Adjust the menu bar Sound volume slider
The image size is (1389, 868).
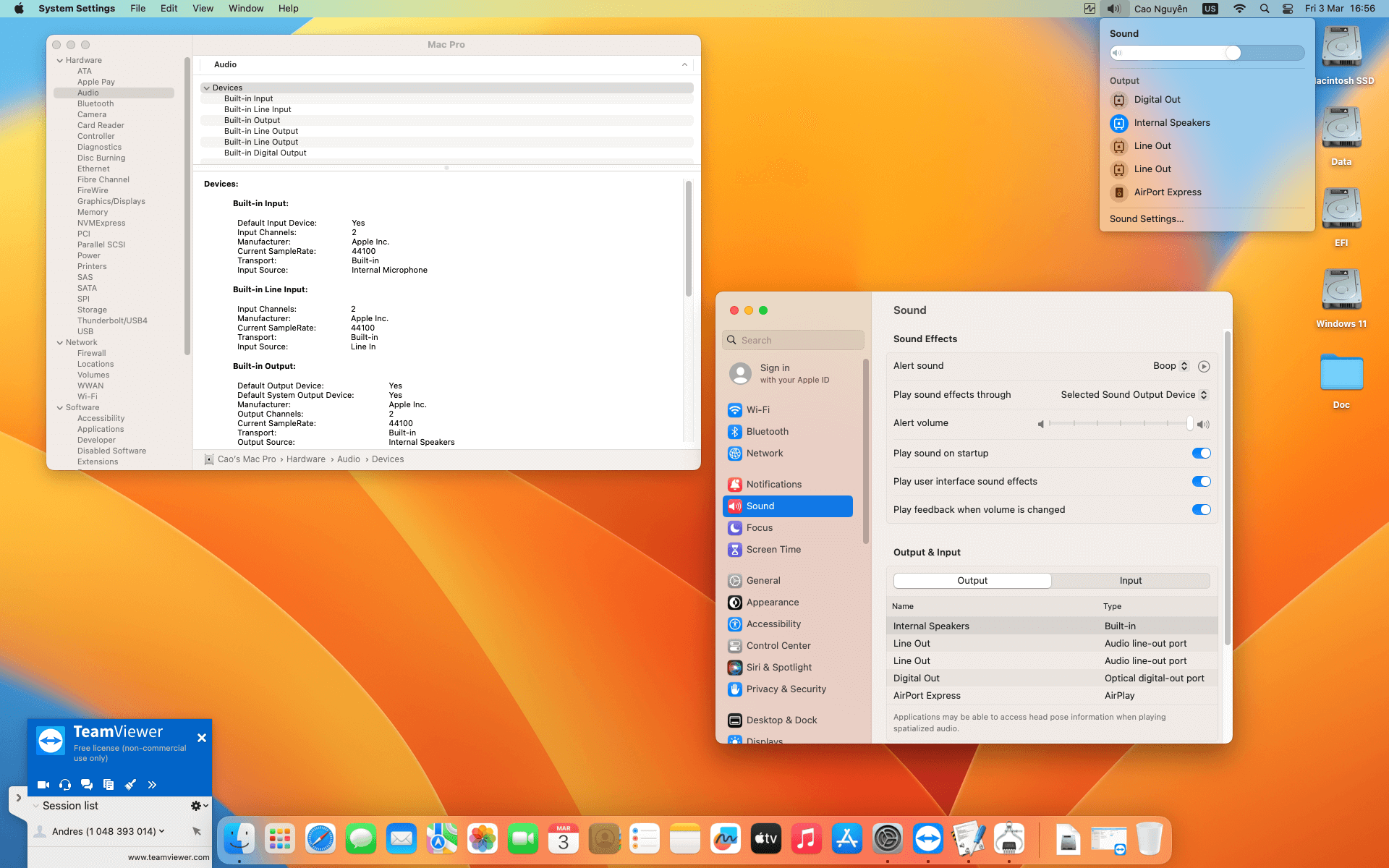click(1207, 53)
